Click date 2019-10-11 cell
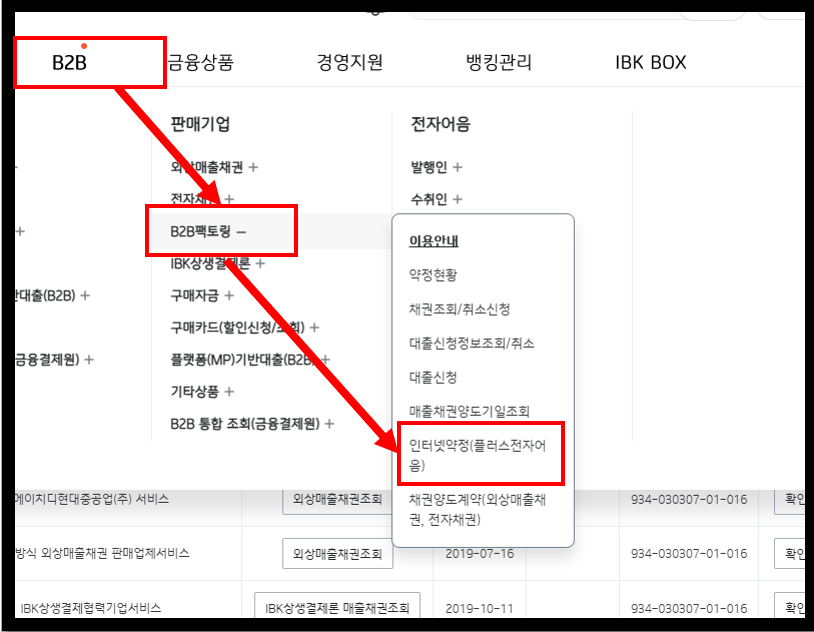Screen dimensions: 814x632 point(479,608)
